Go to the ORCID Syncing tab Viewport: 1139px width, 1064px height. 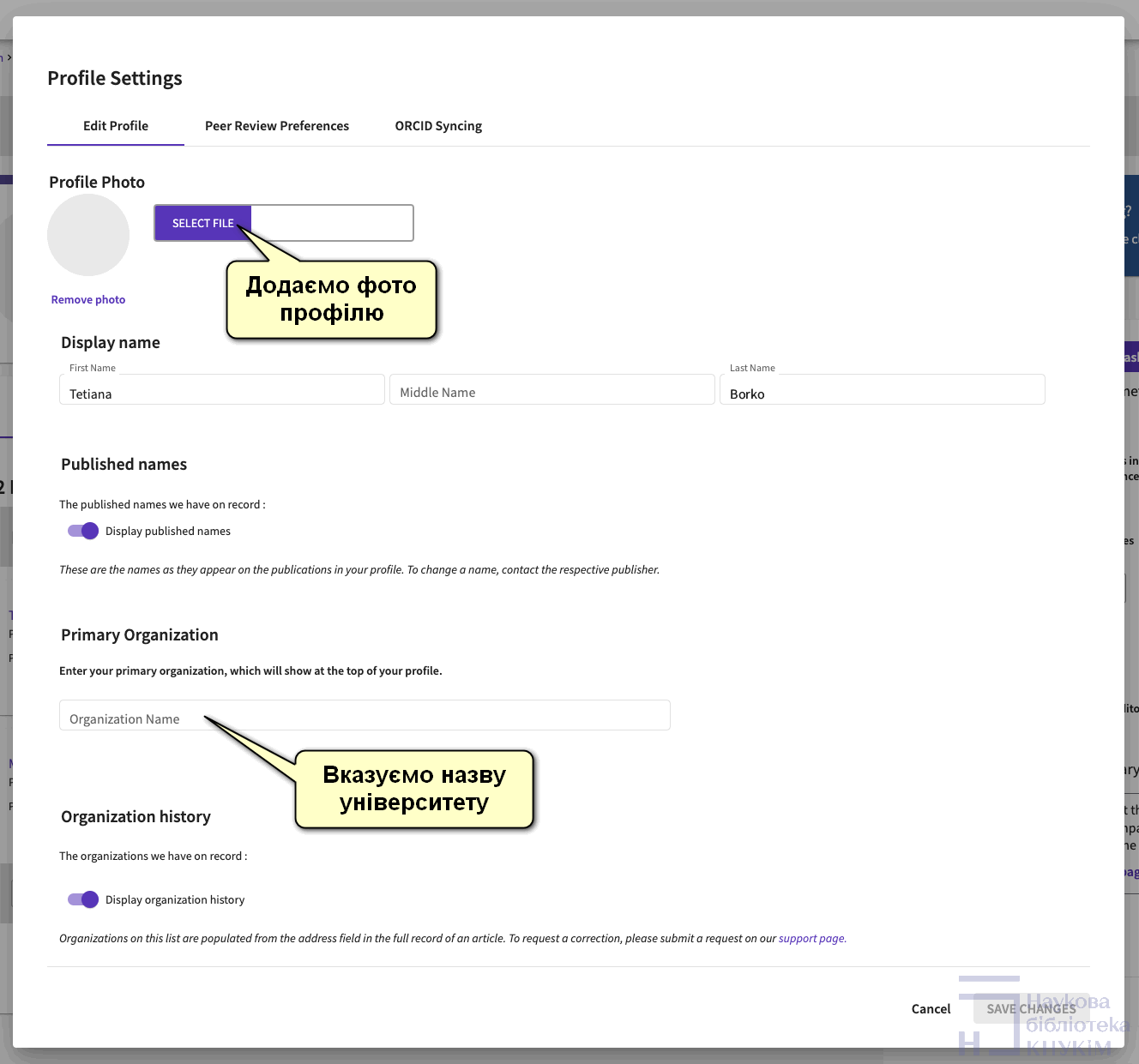[x=438, y=126]
